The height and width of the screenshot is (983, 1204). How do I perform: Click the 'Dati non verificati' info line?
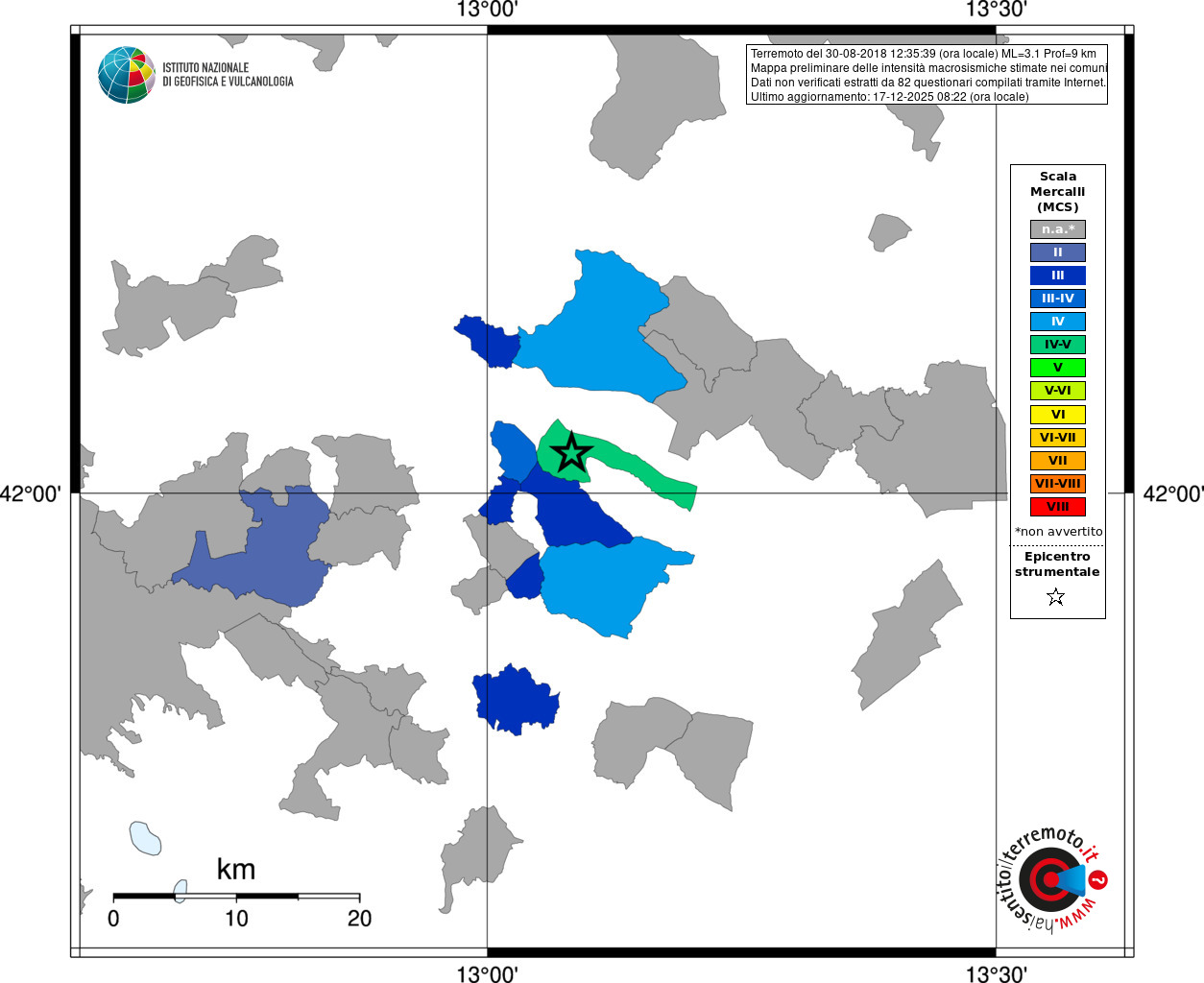[927, 83]
